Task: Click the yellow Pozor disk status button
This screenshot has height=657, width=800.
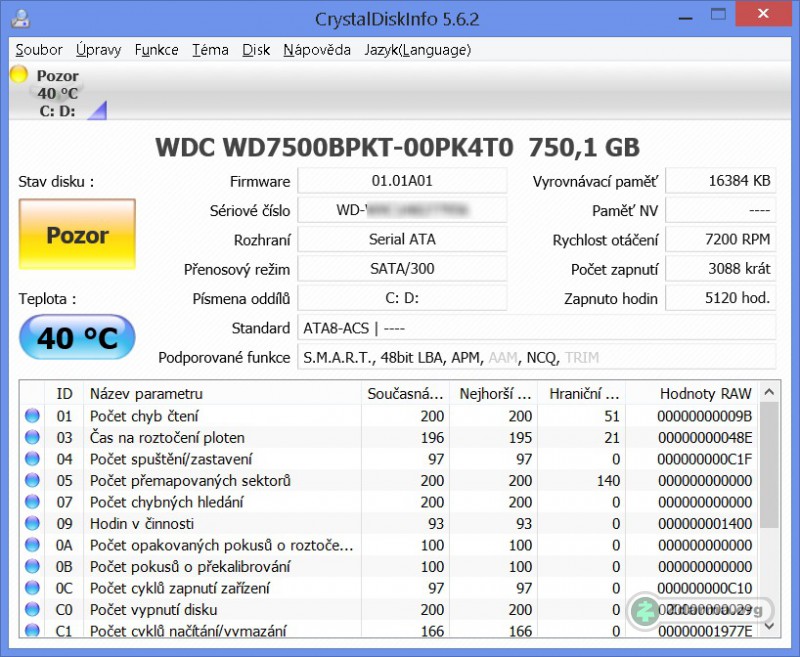Action: [77, 234]
